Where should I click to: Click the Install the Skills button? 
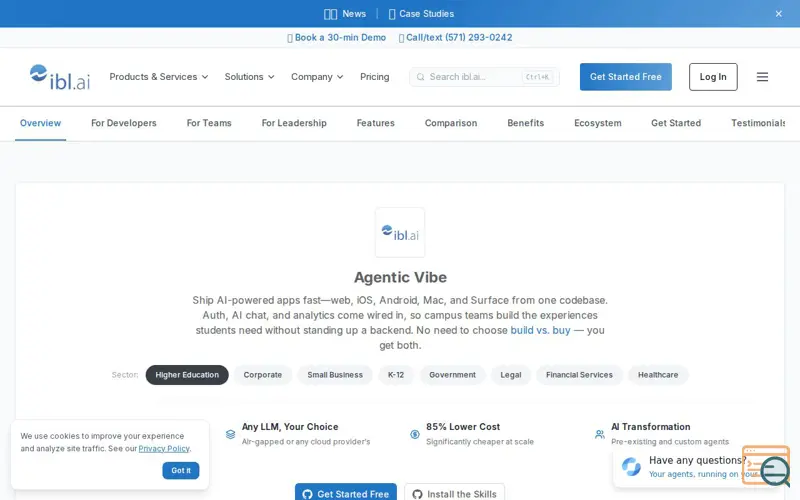455,493
